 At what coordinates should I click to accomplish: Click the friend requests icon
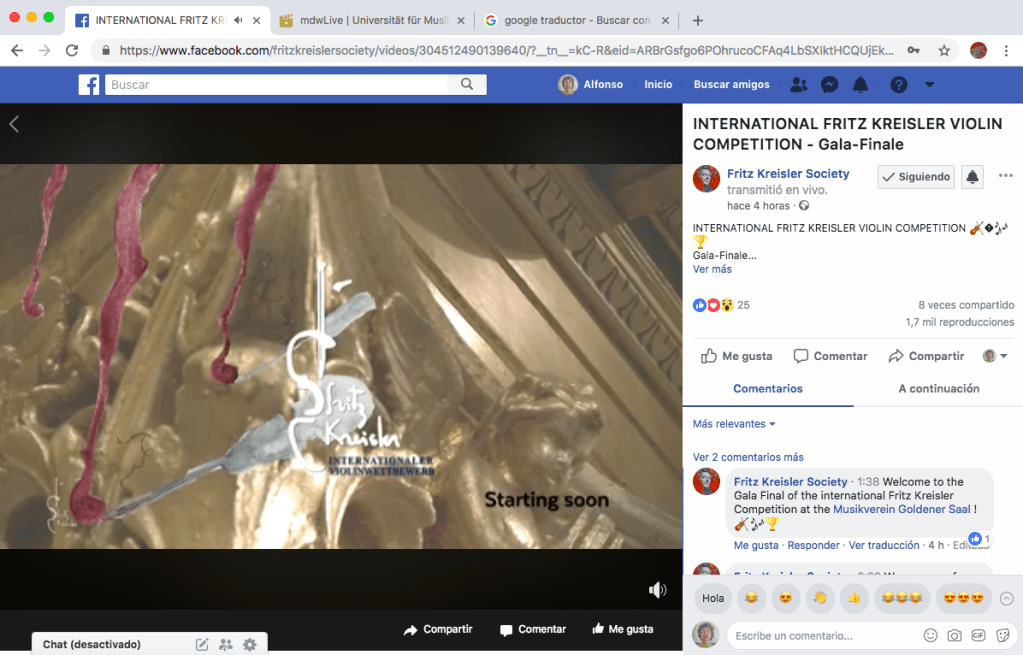coord(798,85)
